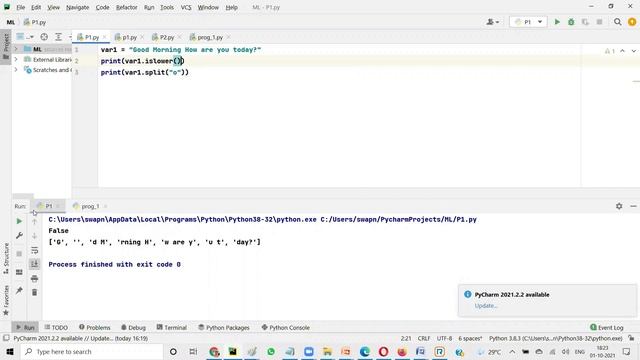Toggle scroll to end of console
This screenshot has height=360, width=640.
coord(34,264)
